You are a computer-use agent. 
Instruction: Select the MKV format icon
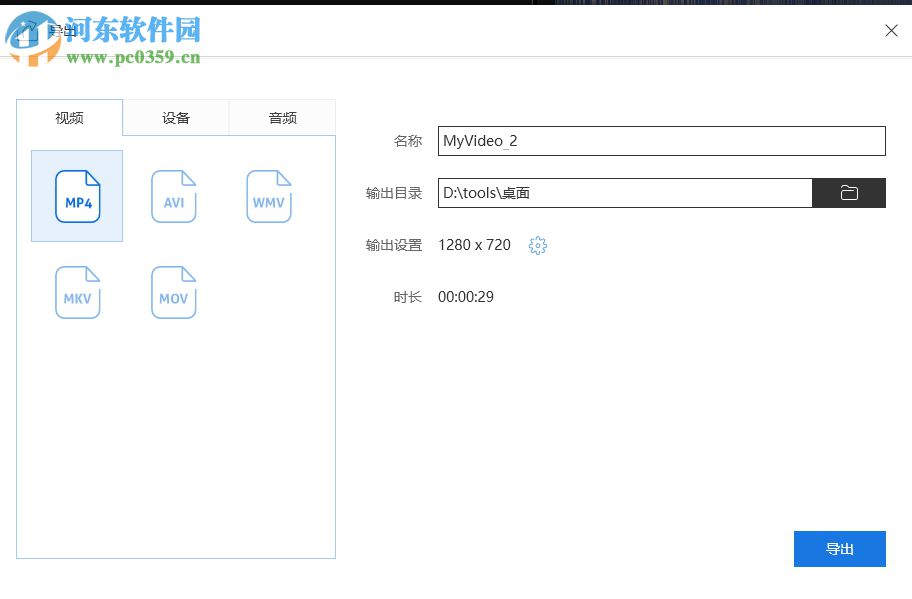click(x=77, y=292)
